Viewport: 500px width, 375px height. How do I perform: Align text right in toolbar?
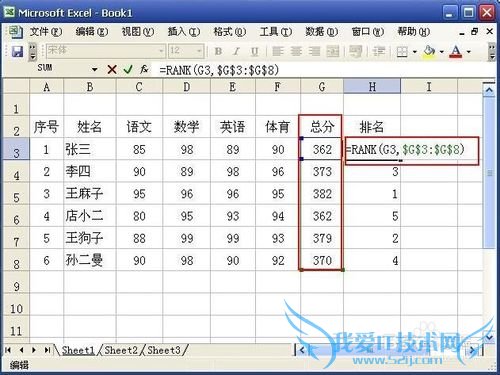(x=314, y=51)
